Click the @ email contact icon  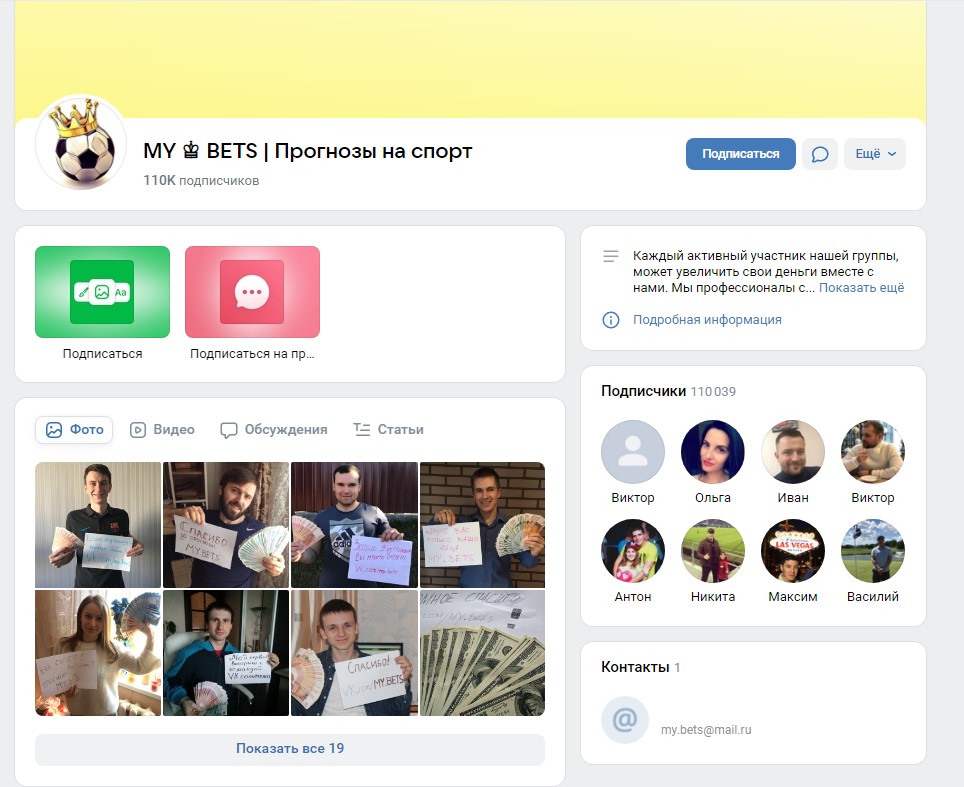click(x=625, y=720)
